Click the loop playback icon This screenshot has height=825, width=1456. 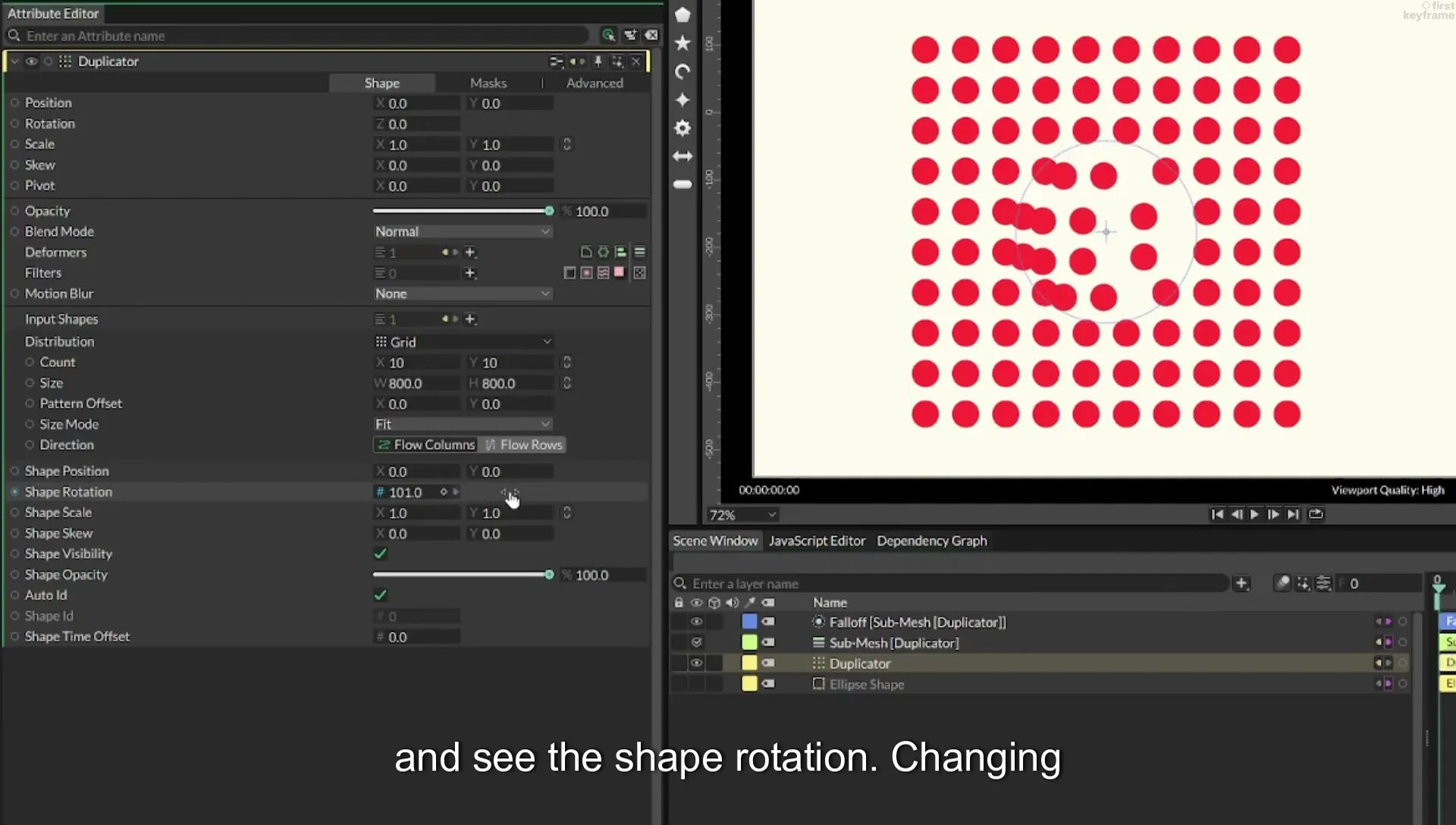[1316, 514]
